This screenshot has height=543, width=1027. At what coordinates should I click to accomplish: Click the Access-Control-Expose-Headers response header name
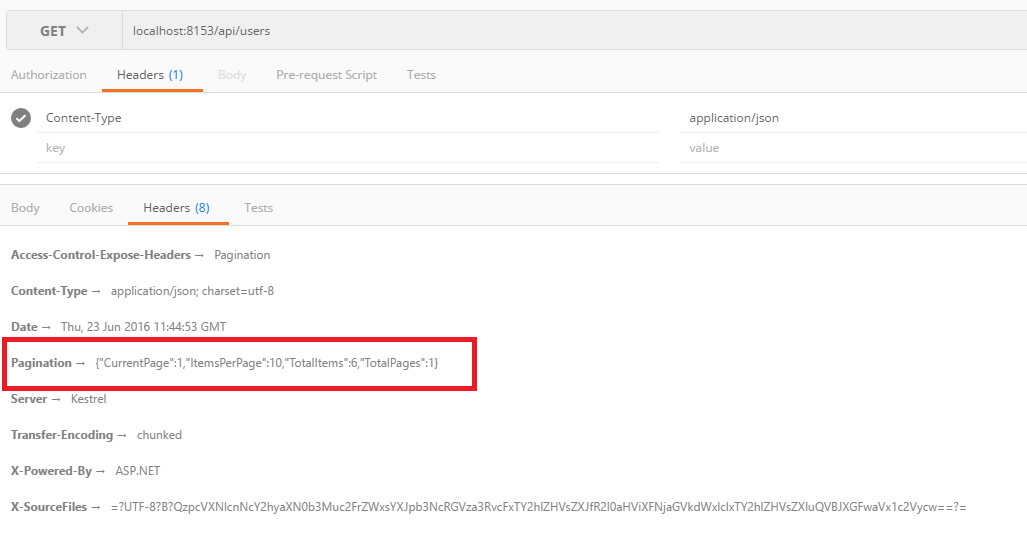[100, 255]
